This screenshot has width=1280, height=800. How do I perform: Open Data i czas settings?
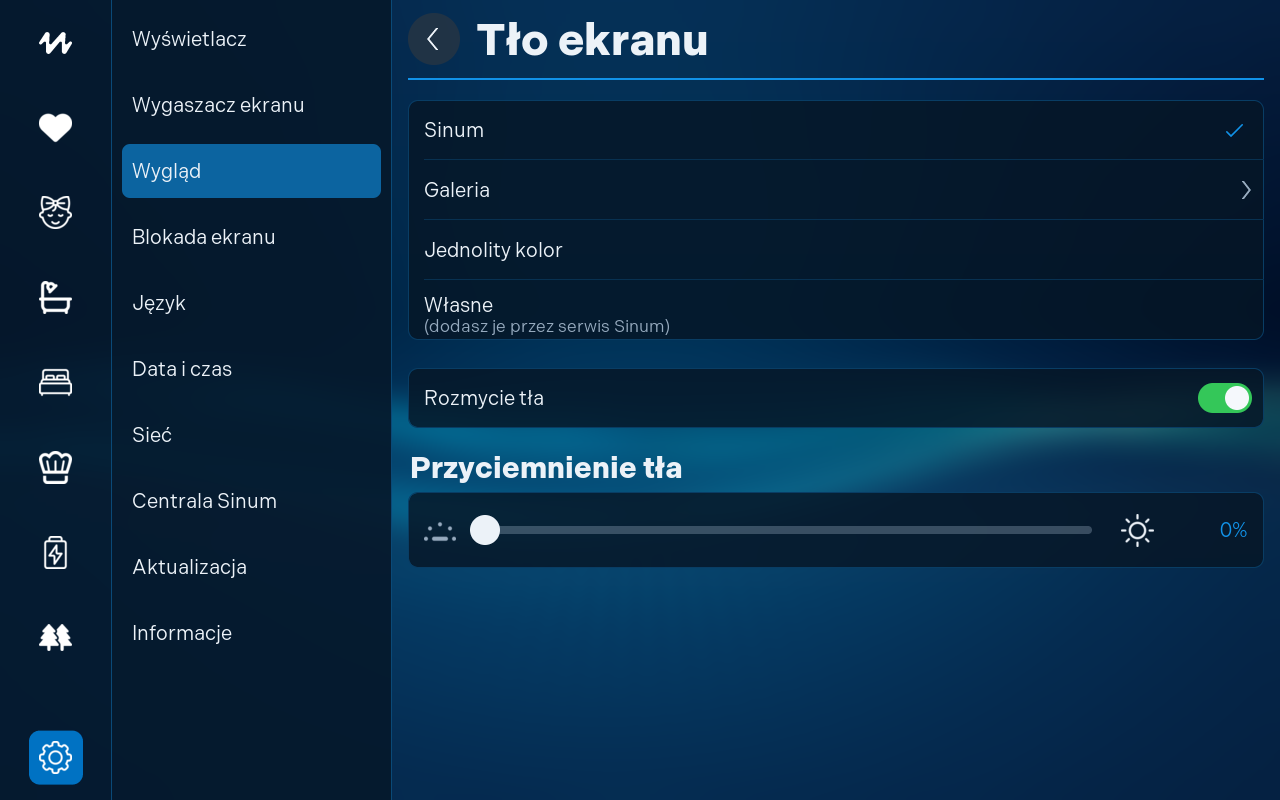[x=251, y=369]
